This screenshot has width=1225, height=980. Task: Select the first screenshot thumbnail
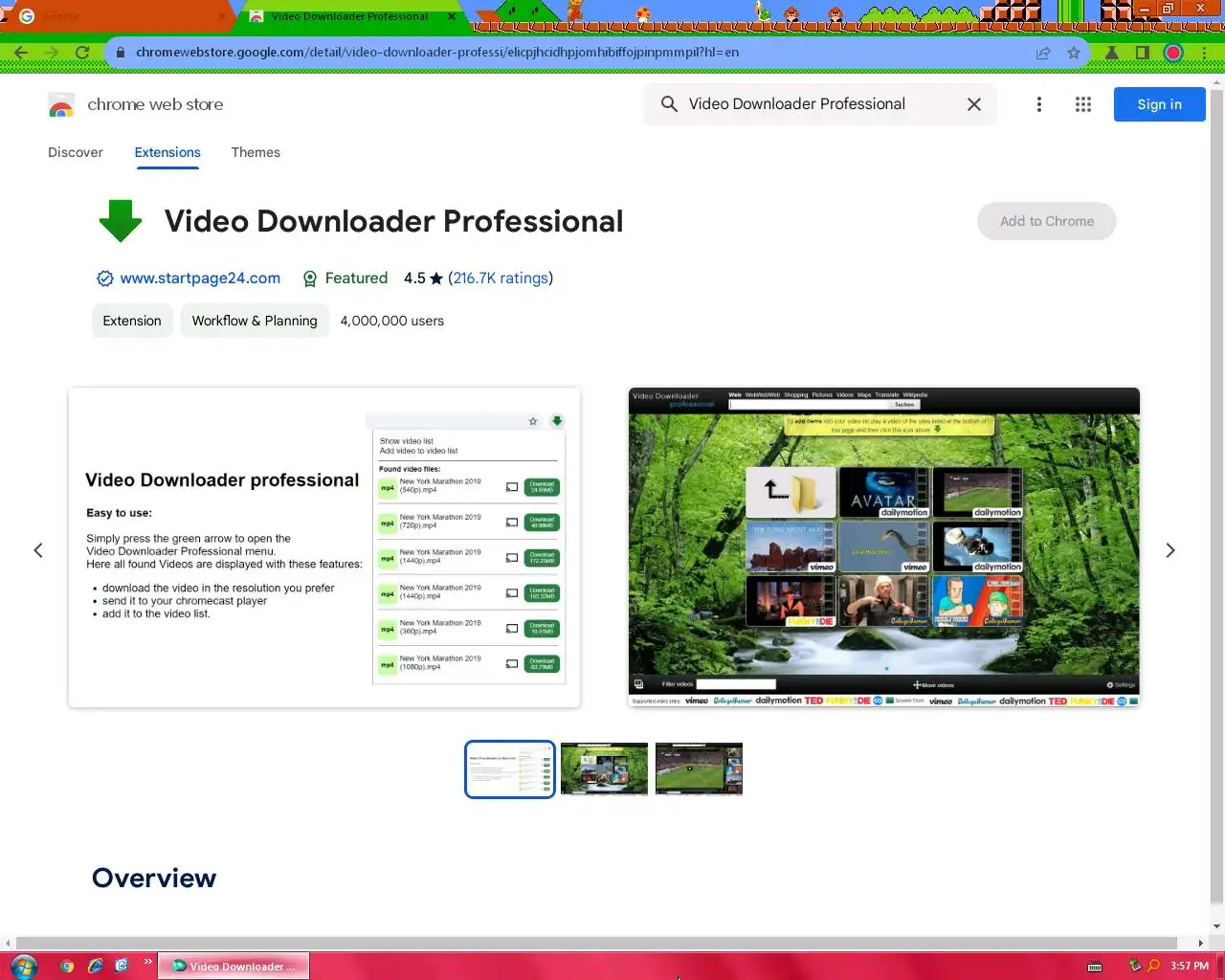pyautogui.click(x=510, y=769)
